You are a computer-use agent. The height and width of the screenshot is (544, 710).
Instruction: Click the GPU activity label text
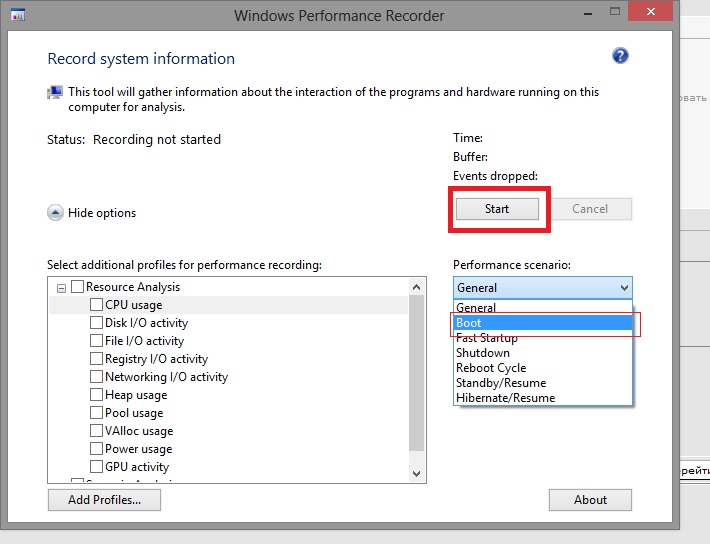click(137, 467)
